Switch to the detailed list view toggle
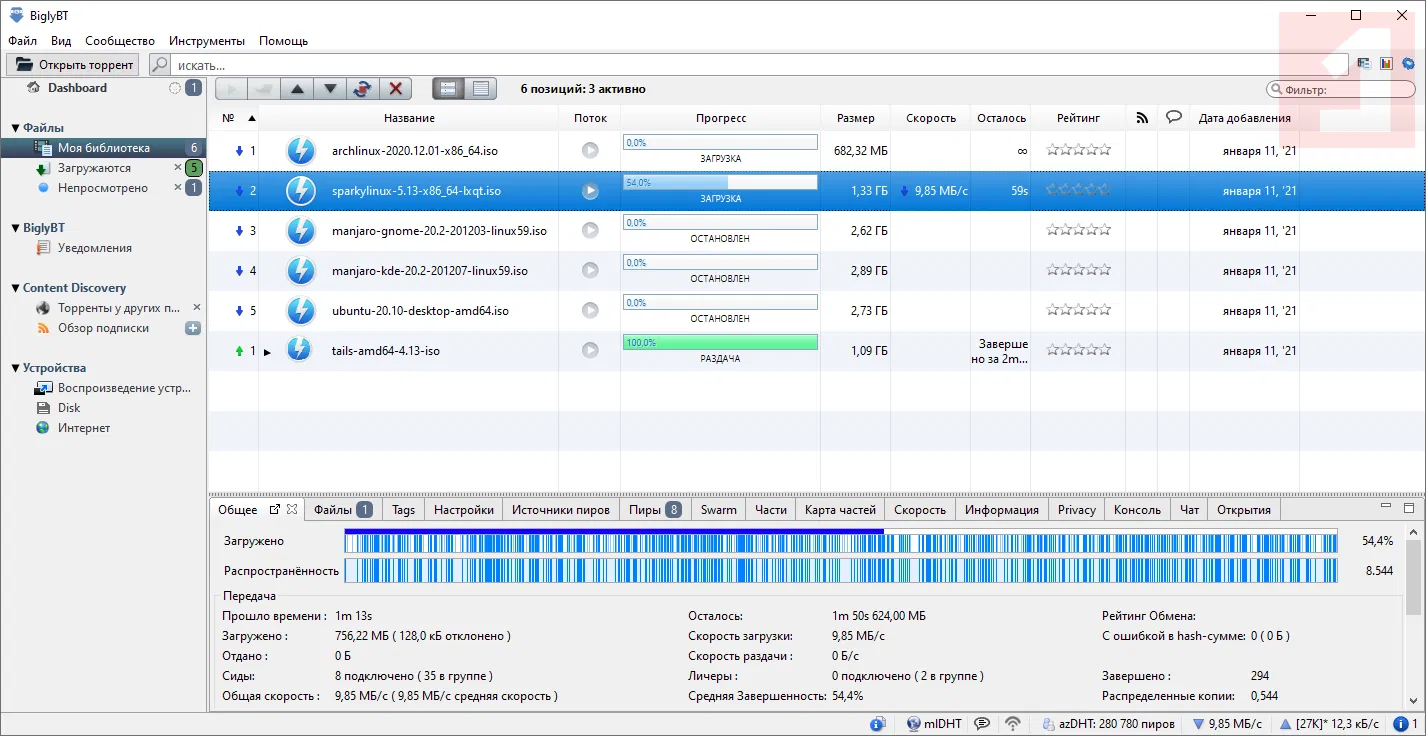Image resolution: width=1426 pixels, height=736 pixels. 448,89
